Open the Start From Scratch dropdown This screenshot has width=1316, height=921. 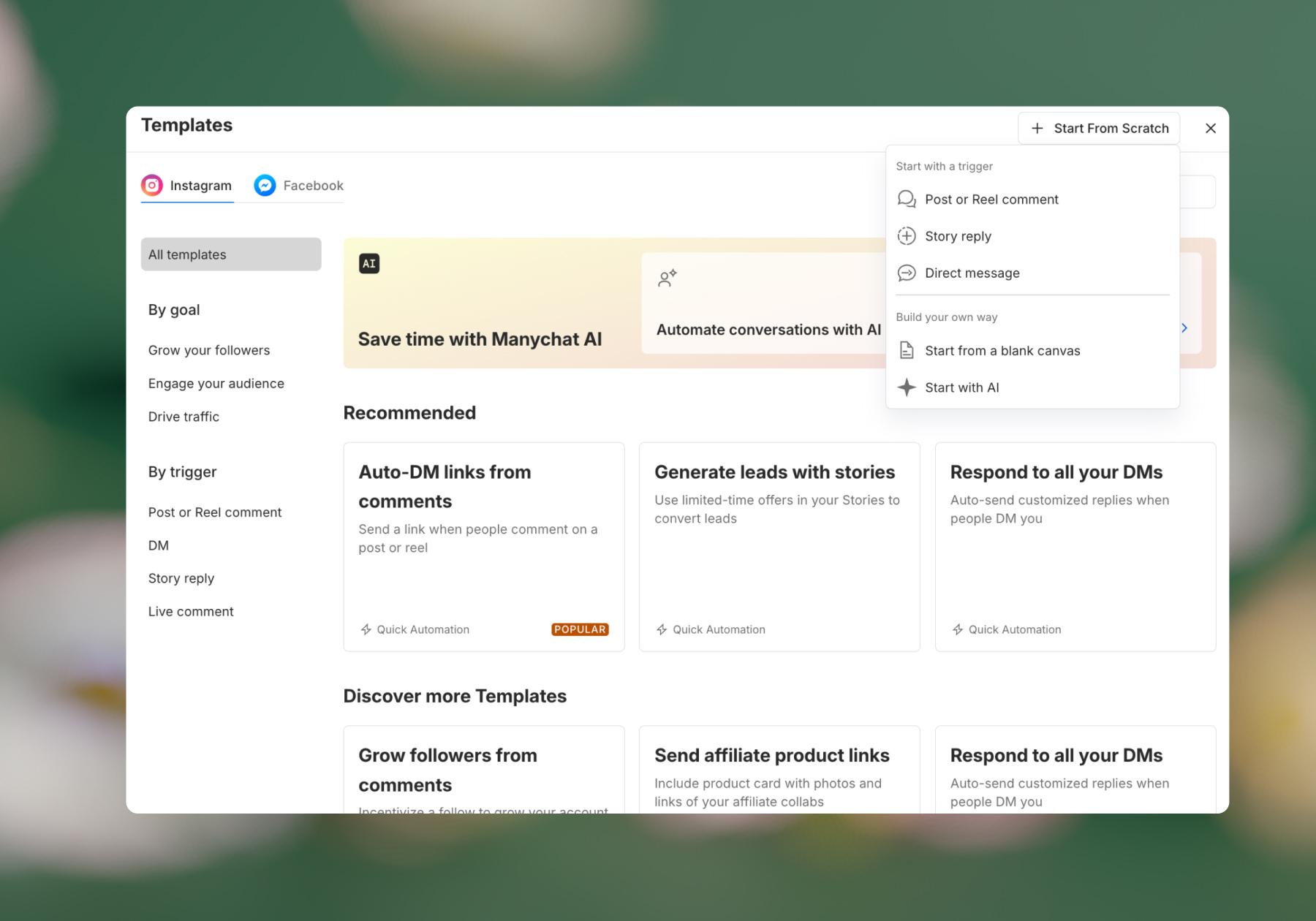point(1099,129)
